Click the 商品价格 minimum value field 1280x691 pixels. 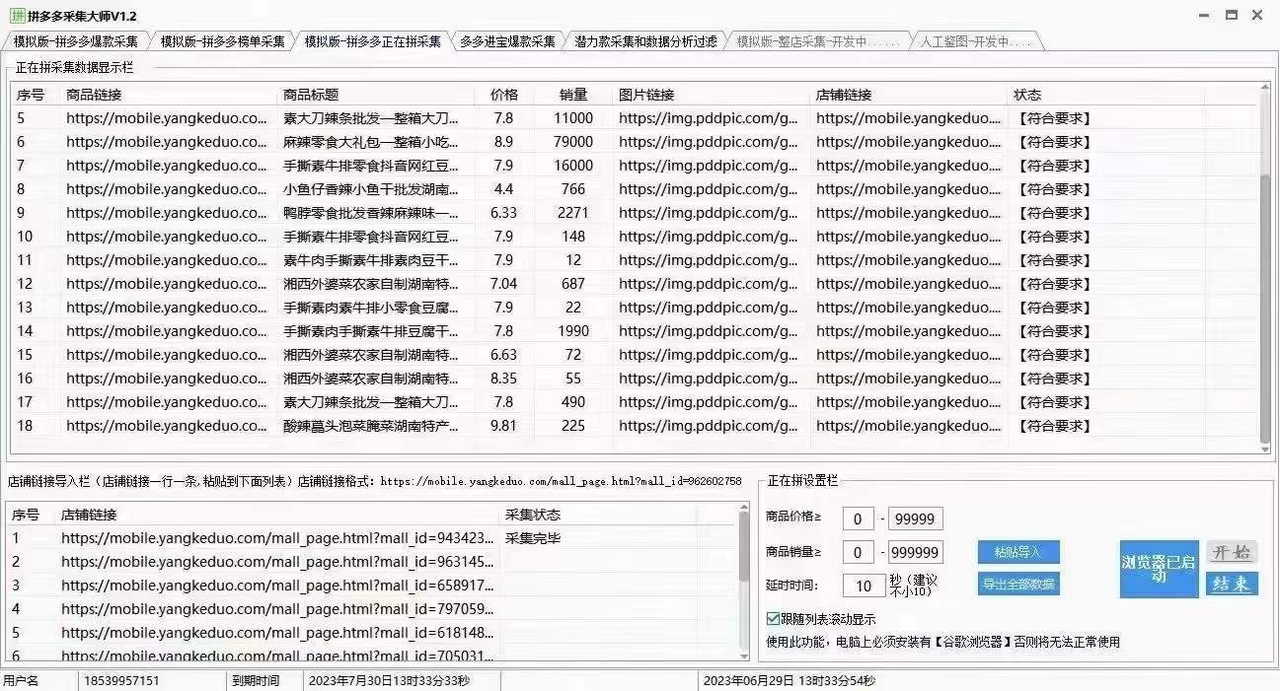(x=858, y=519)
